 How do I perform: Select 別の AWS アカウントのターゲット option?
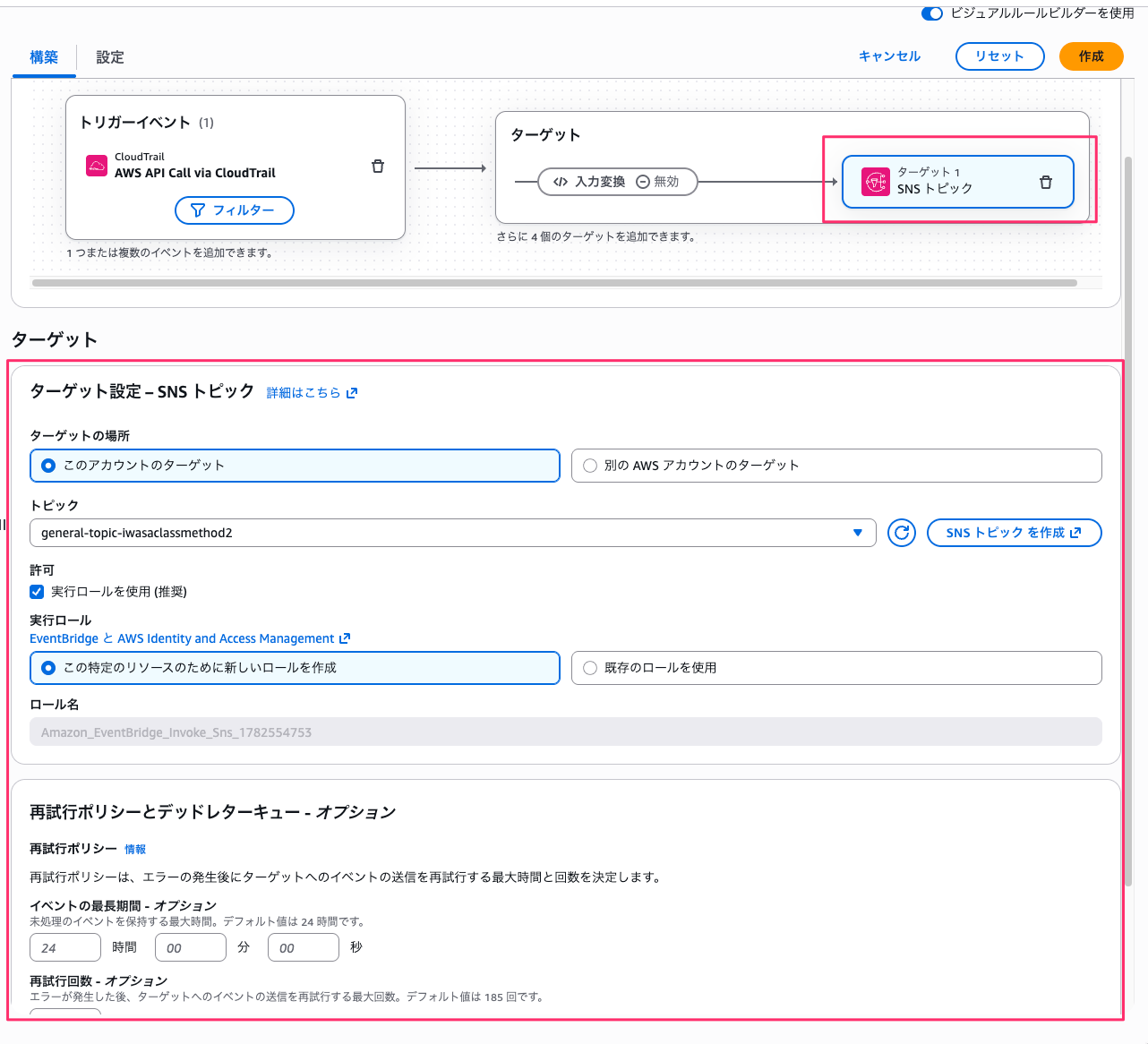coord(589,465)
